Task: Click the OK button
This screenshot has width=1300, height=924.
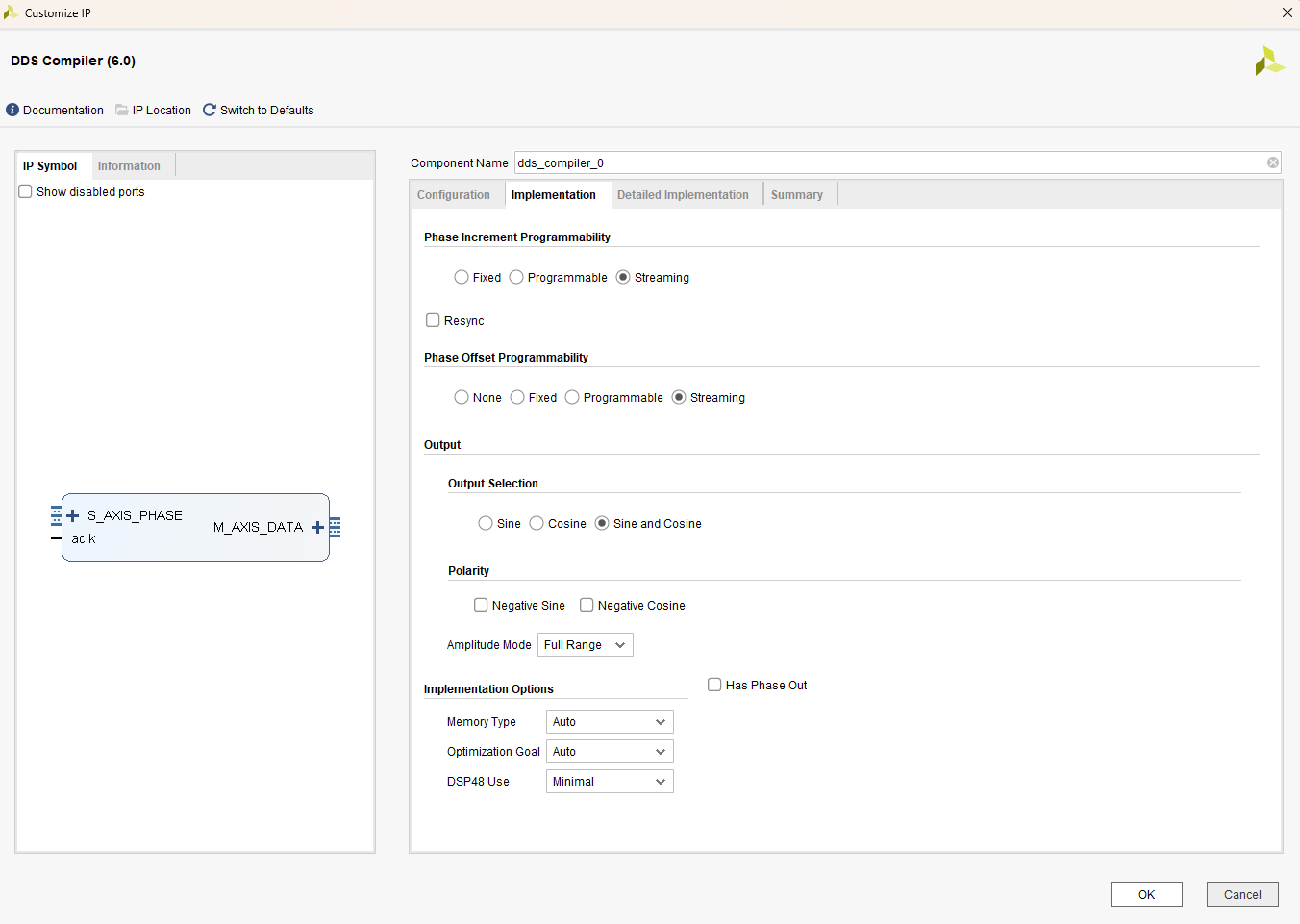Action: pos(1146,894)
